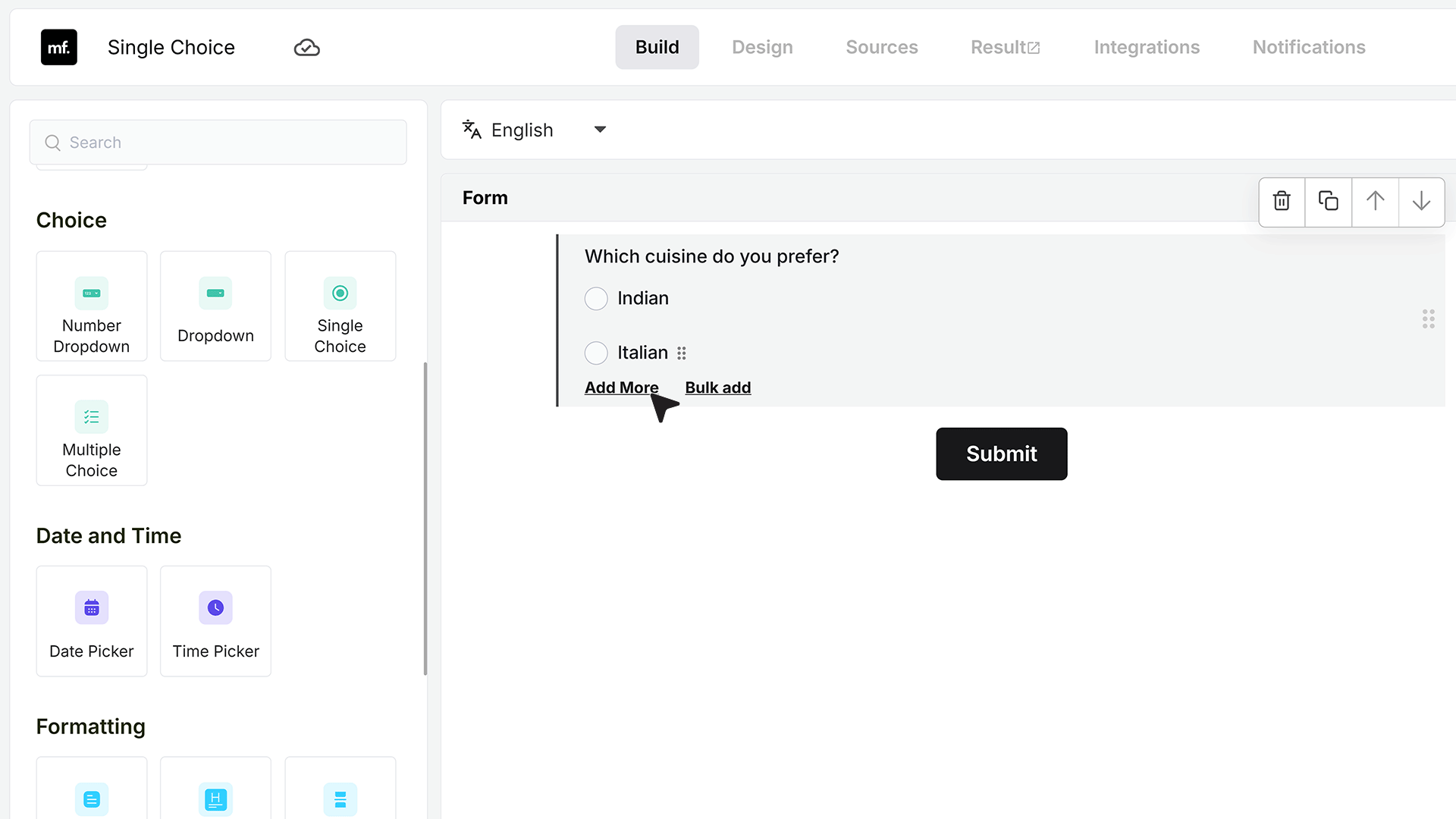This screenshot has width=1456, height=819.
Task: Click the cloud saved status icon
Action: [306, 48]
